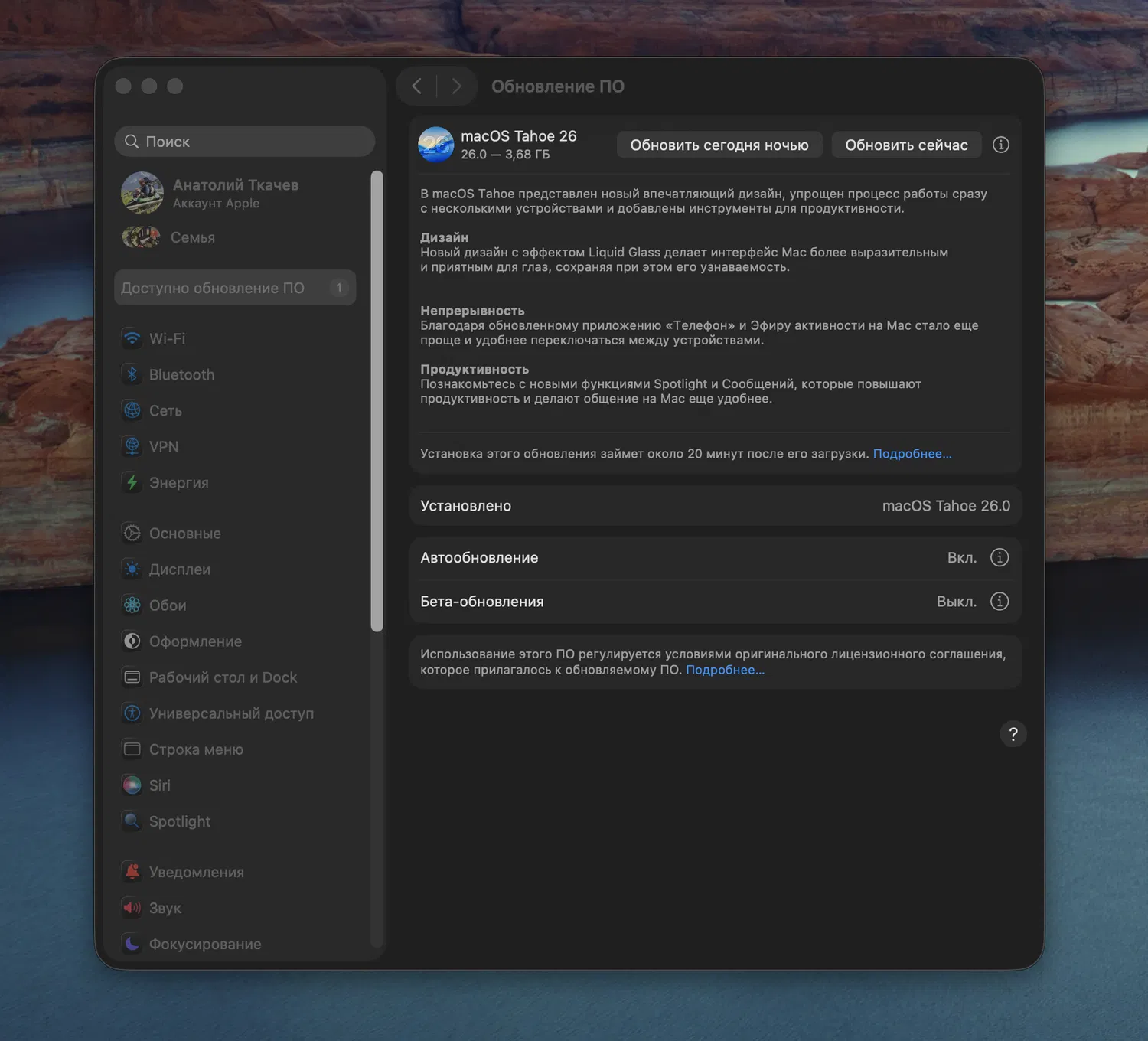Go back with the left chevron
Image resolution: width=1148 pixels, height=1041 pixels.
[416, 86]
